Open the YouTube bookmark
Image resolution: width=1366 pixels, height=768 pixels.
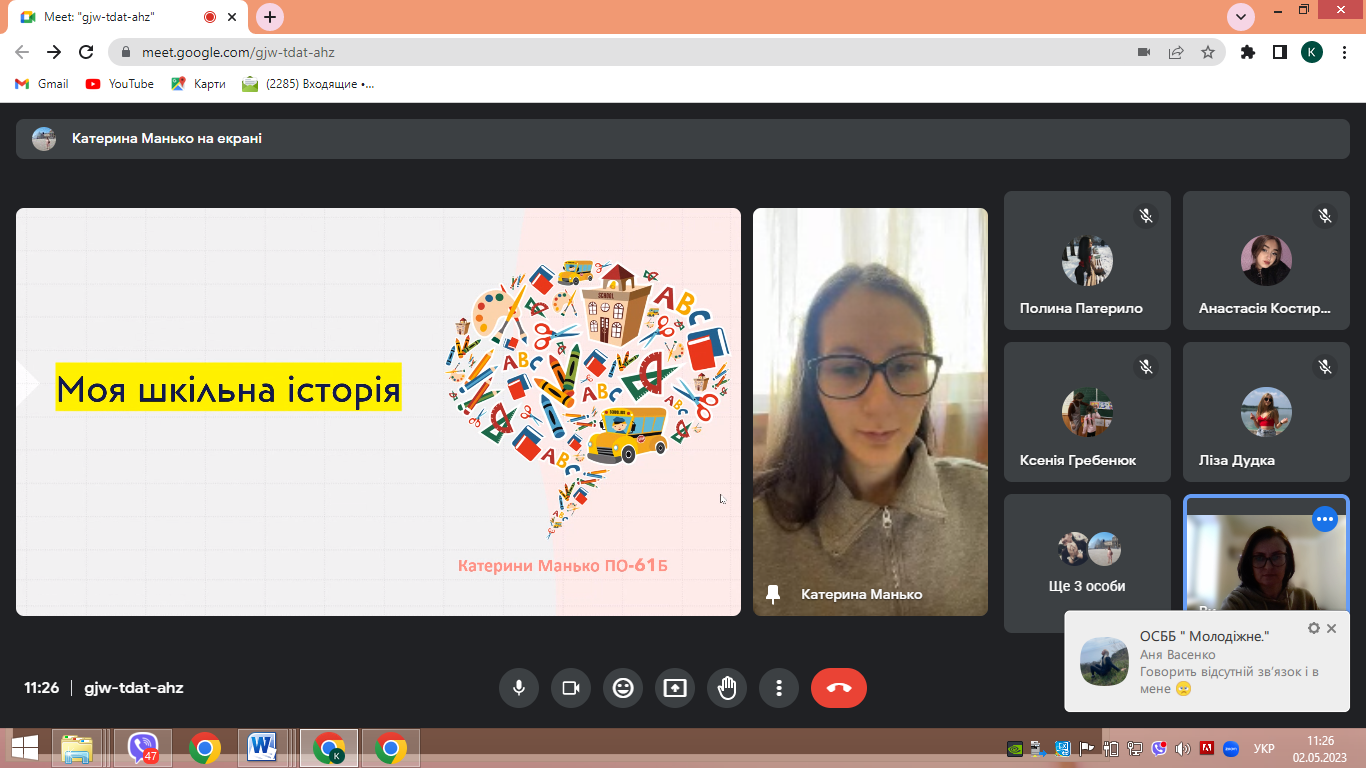(120, 84)
